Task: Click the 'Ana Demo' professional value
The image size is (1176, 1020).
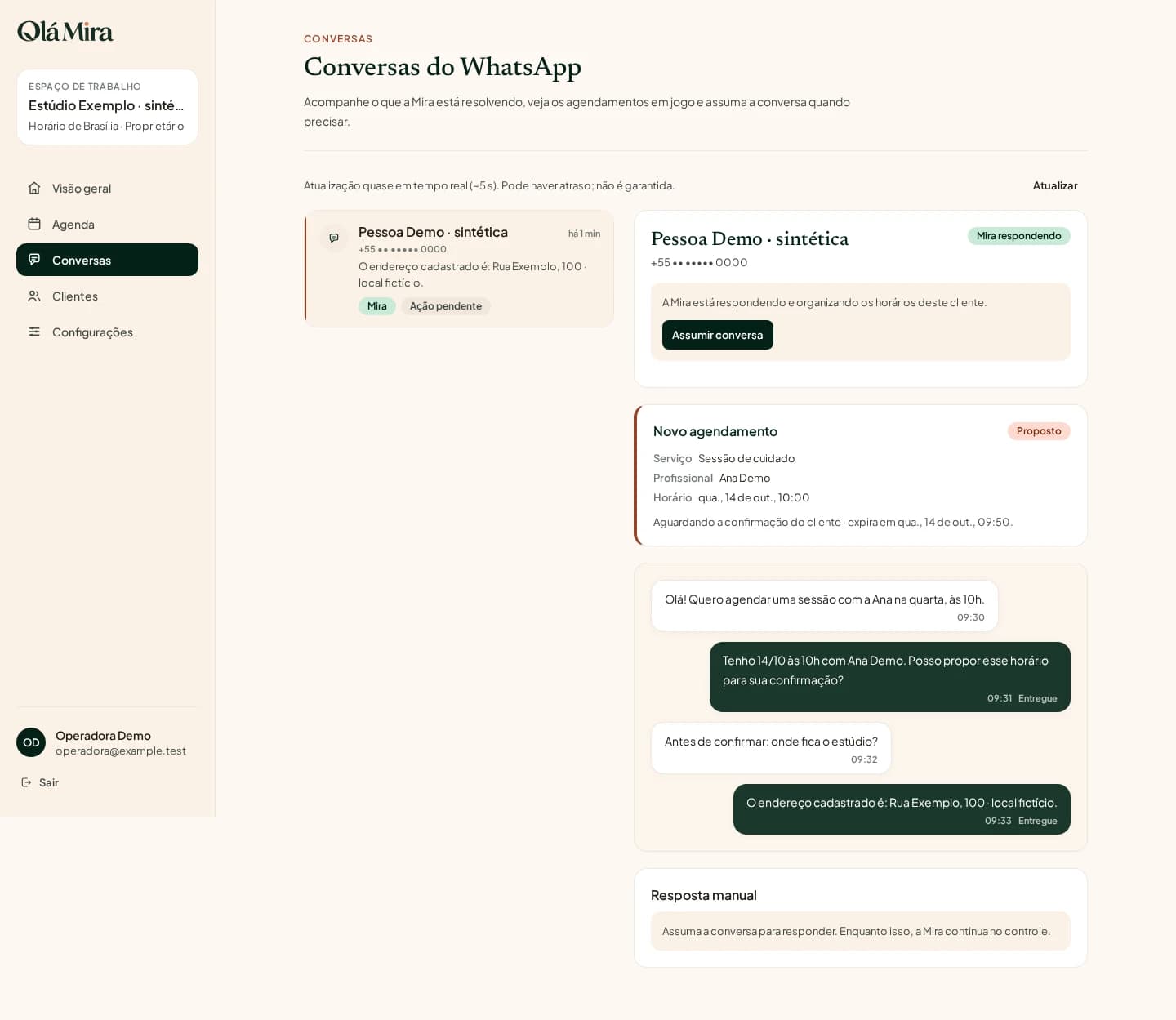Action: pos(745,478)
